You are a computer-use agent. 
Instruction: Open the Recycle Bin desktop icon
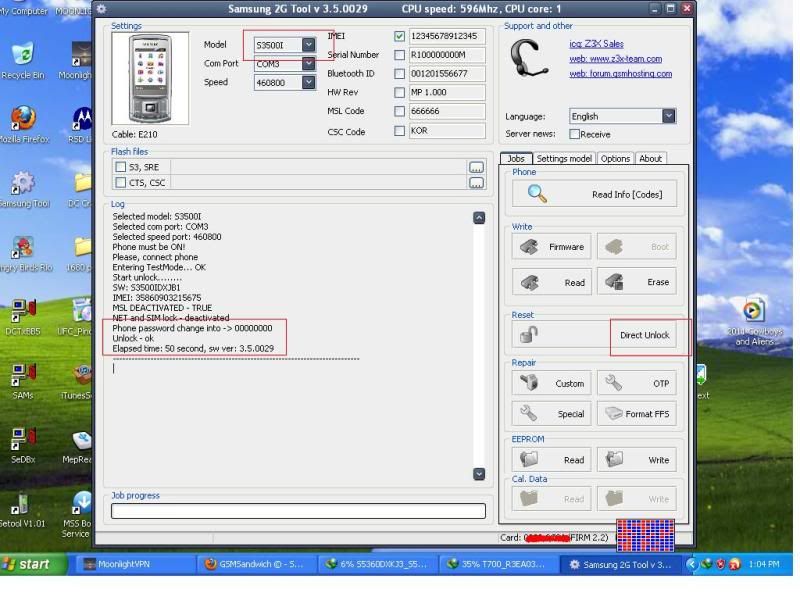pos(23,61)
